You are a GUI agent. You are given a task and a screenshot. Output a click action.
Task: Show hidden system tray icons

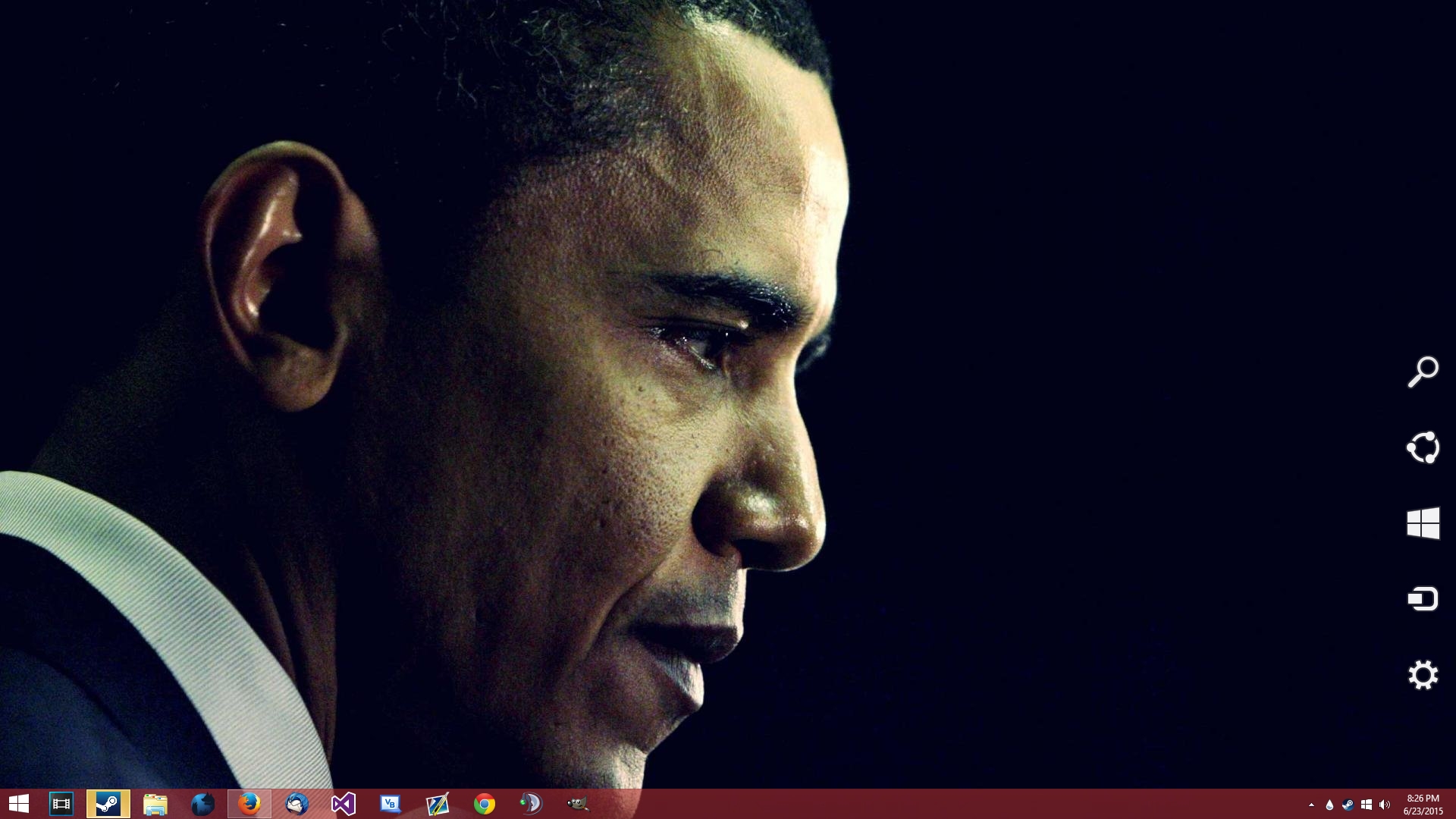(1311, 805)
